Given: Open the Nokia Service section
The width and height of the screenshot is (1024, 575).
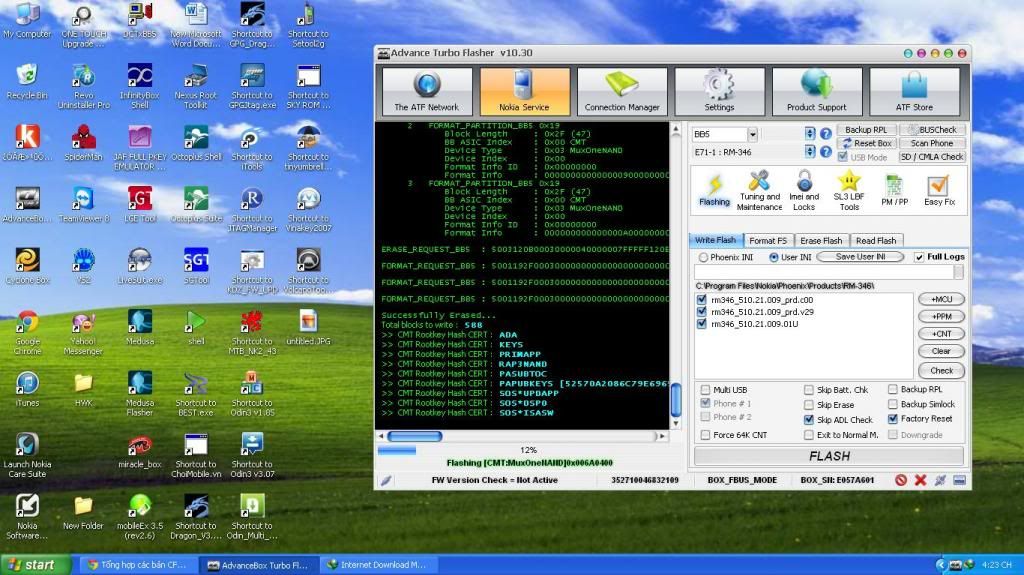Looking at the screenshot, I should point(524,91).
